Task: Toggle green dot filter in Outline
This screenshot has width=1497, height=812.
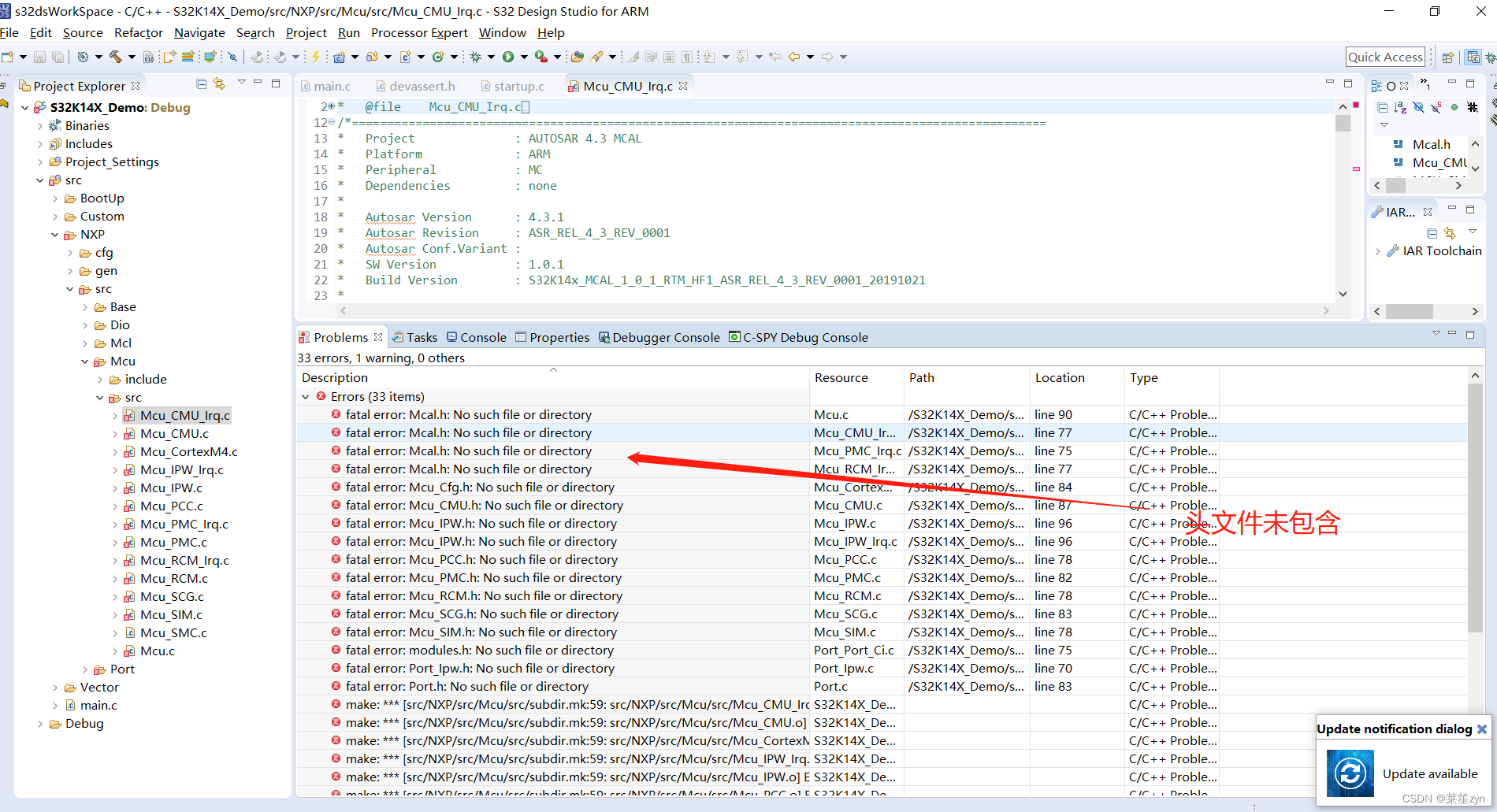Action: point(1454,107)
